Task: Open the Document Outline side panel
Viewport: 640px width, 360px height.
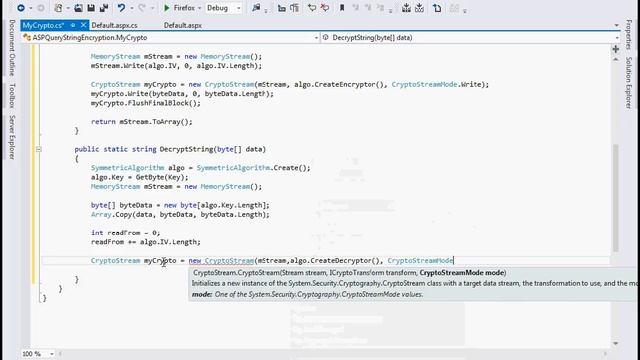Action: (12, 48)
